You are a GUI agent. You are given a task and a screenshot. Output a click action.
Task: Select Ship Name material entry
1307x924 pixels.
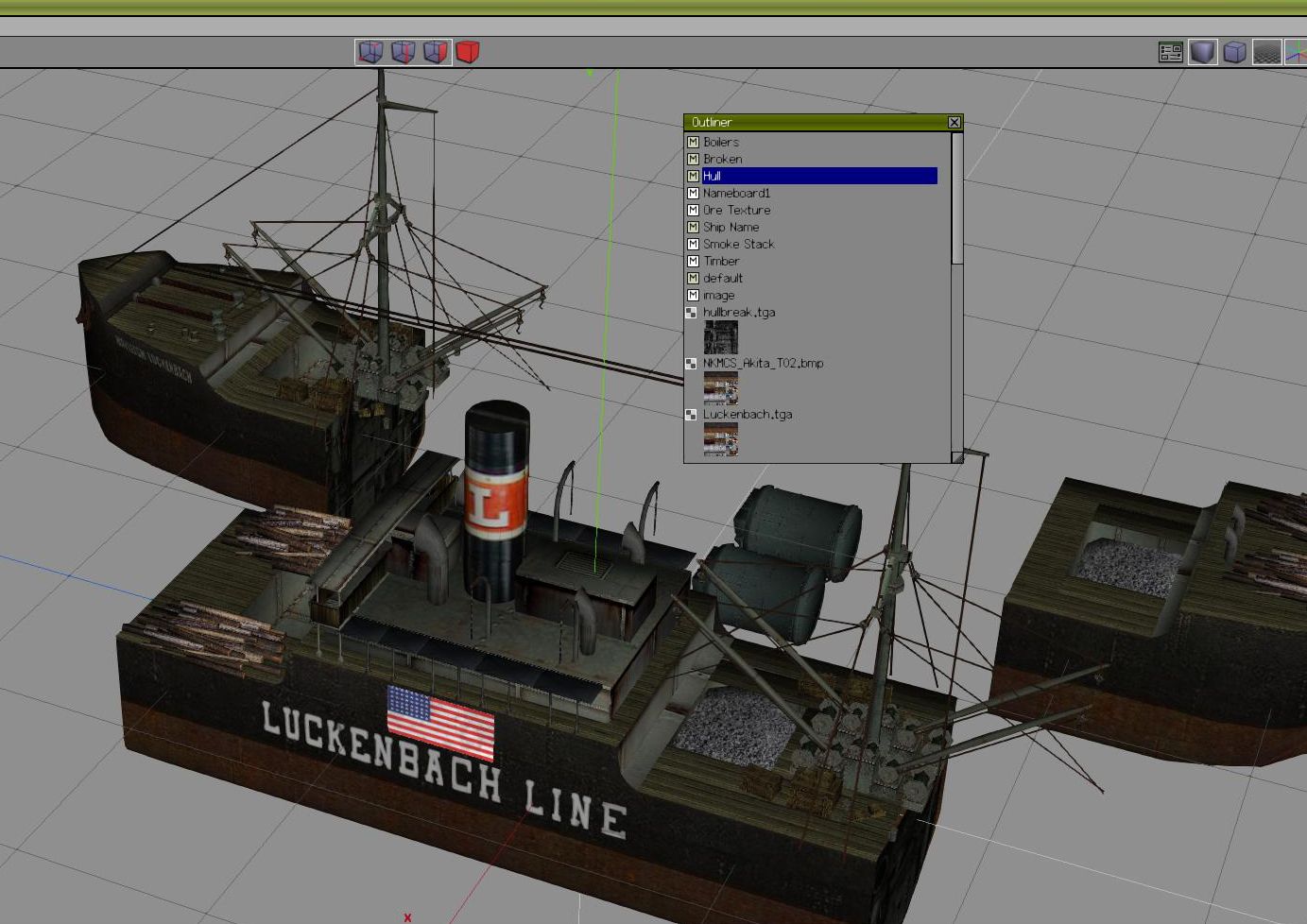coord(731,227)
